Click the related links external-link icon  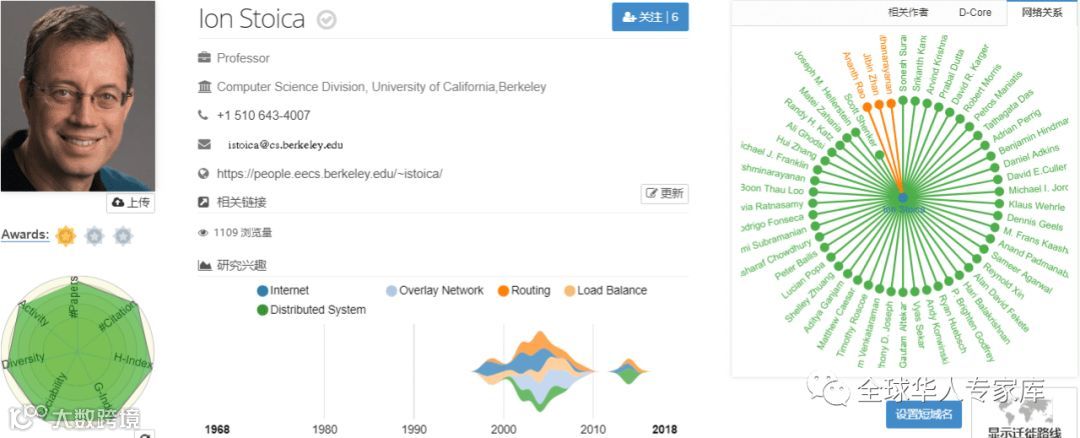pos(205,202)
